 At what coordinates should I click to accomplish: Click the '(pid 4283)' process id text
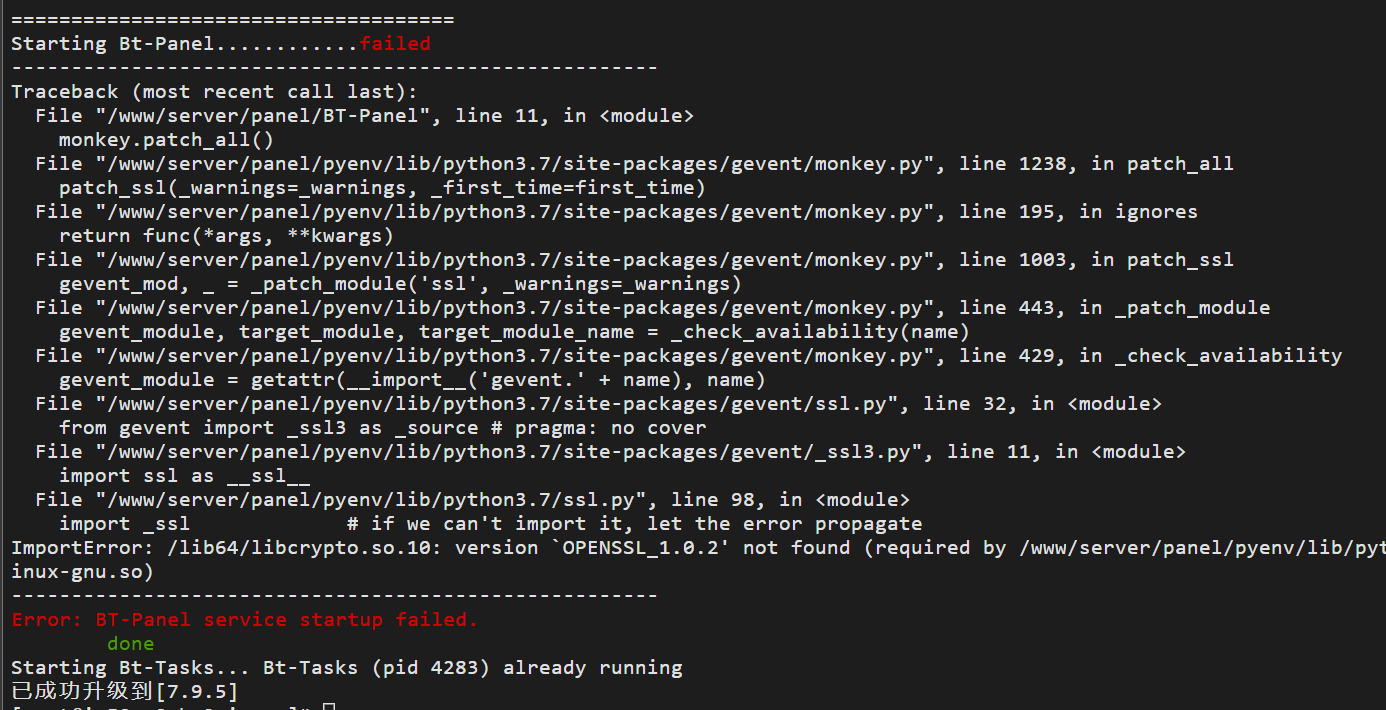pos(431,668)
